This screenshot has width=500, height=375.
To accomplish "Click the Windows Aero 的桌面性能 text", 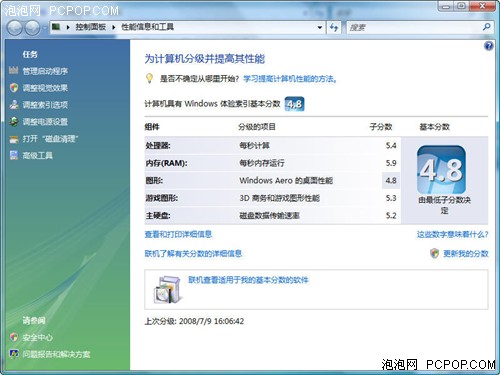I will 286,181.
